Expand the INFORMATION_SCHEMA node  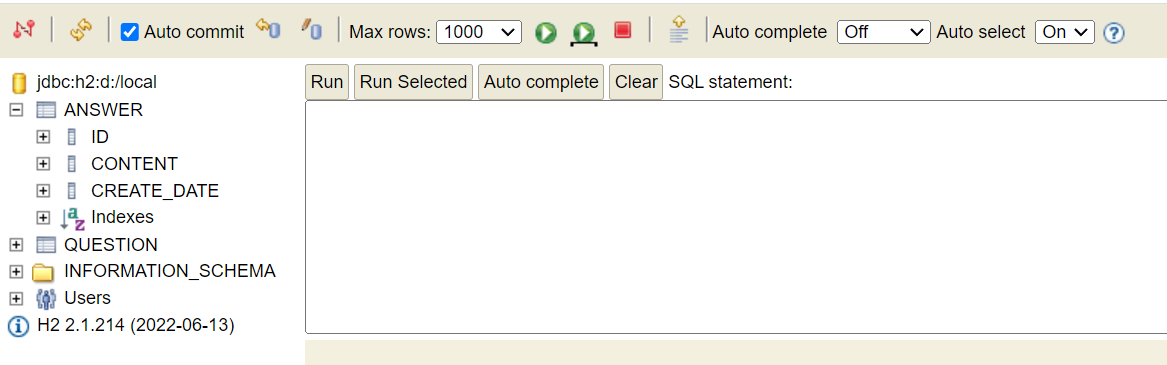point(16,271)
